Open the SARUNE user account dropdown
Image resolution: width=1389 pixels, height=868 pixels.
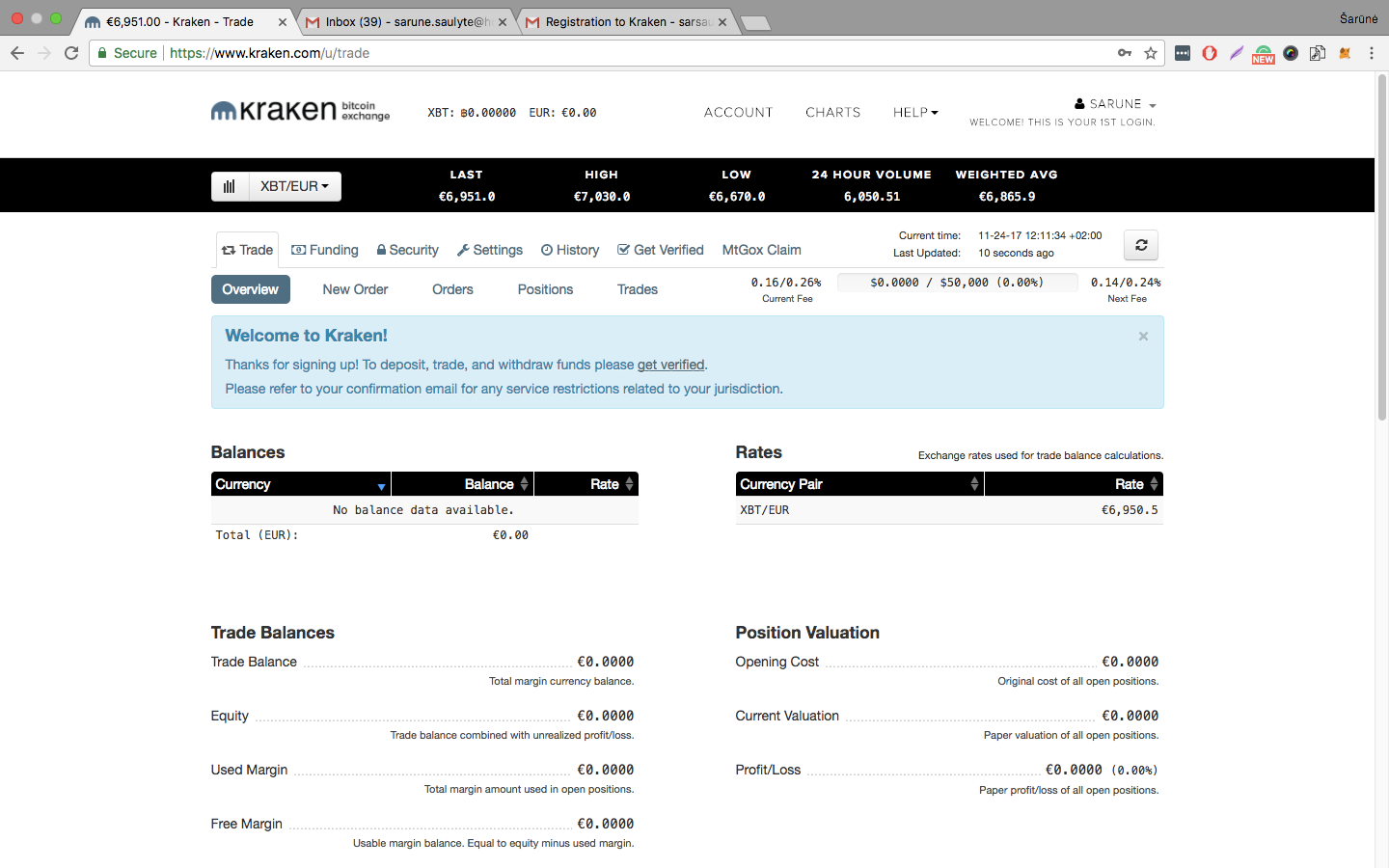[x=1115, y=104]
